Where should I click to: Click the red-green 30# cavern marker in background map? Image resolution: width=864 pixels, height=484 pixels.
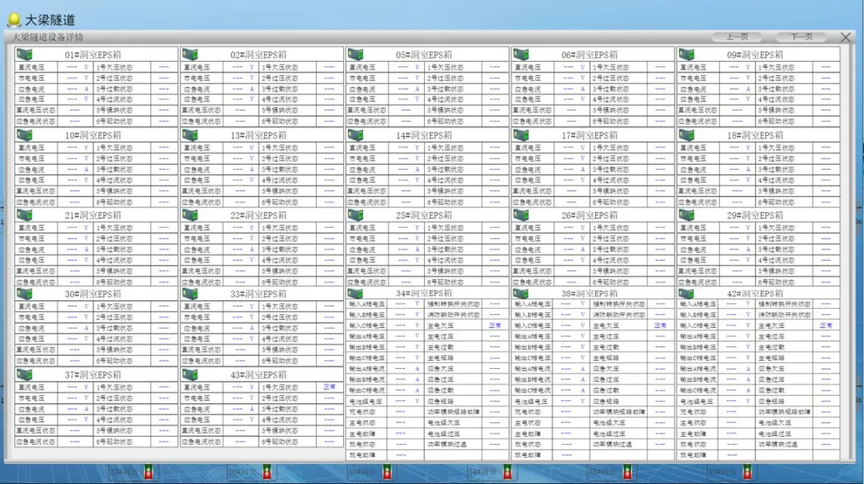tap(387, 472)
